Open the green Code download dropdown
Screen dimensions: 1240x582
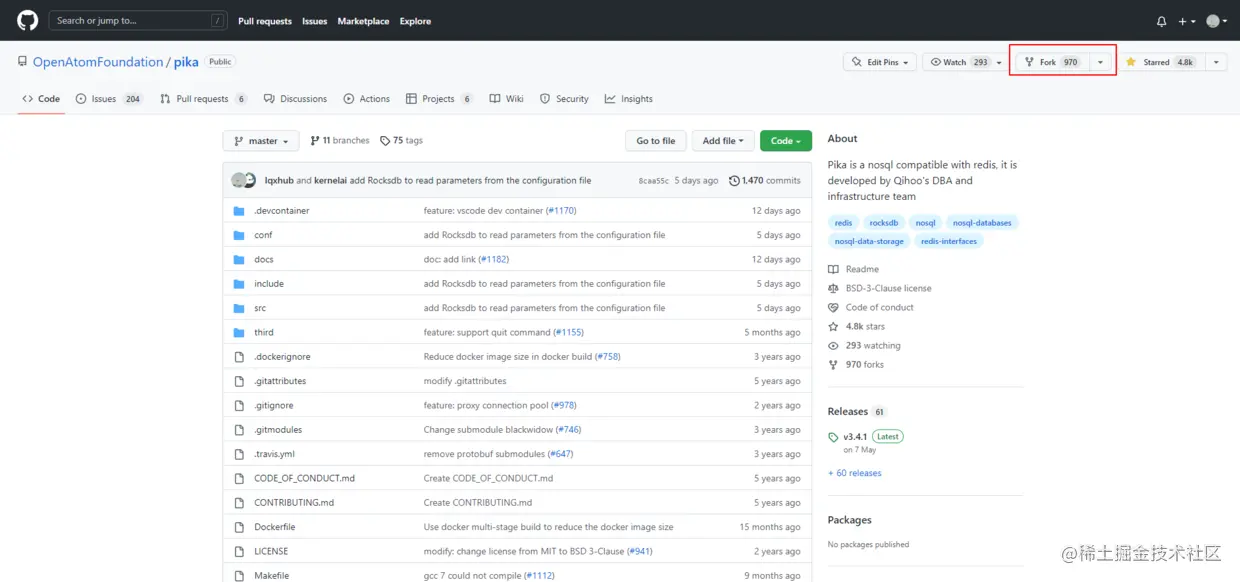click(786, 140)
